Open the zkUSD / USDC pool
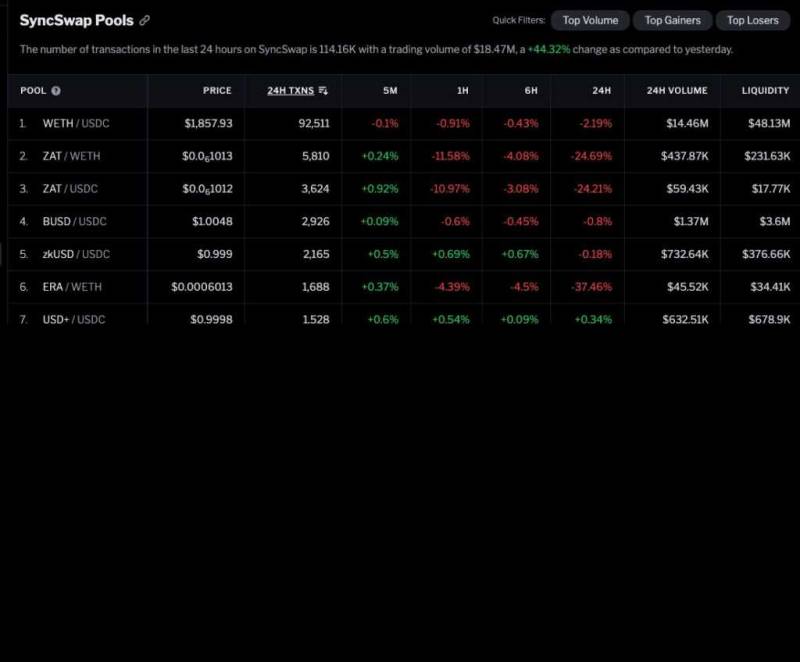The height and width of the screenshot is (662, 800). click(x=76, y=254)
